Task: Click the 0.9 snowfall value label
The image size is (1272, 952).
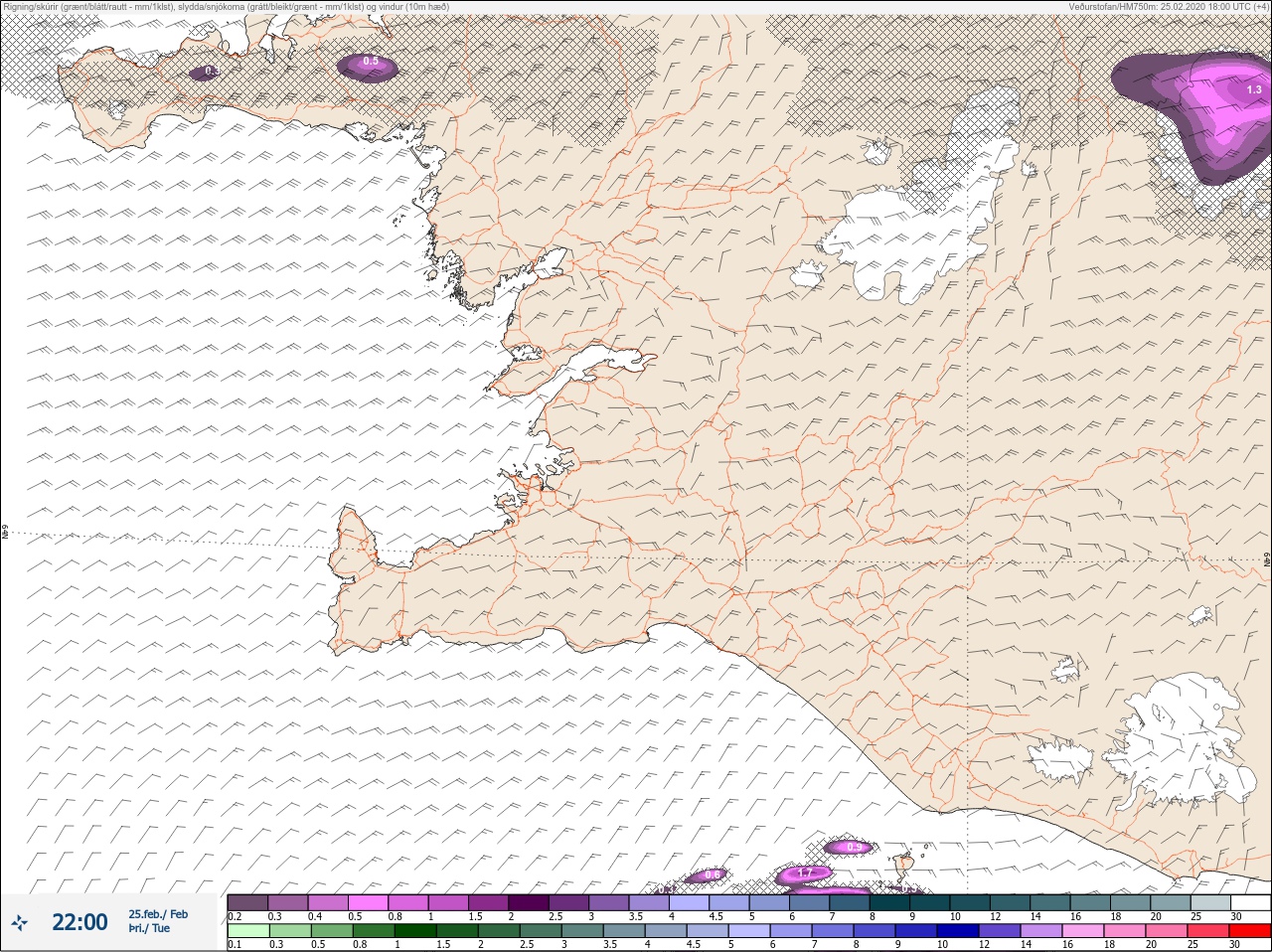Action: (x=854, y=848)
